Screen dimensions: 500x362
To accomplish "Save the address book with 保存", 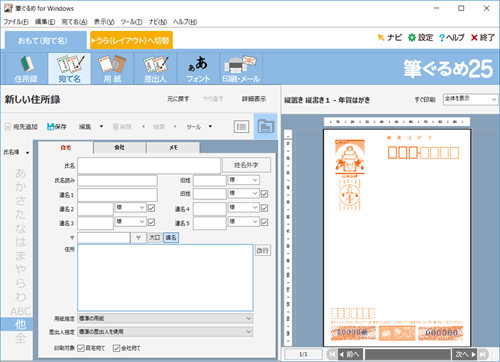I will [57, 127].
